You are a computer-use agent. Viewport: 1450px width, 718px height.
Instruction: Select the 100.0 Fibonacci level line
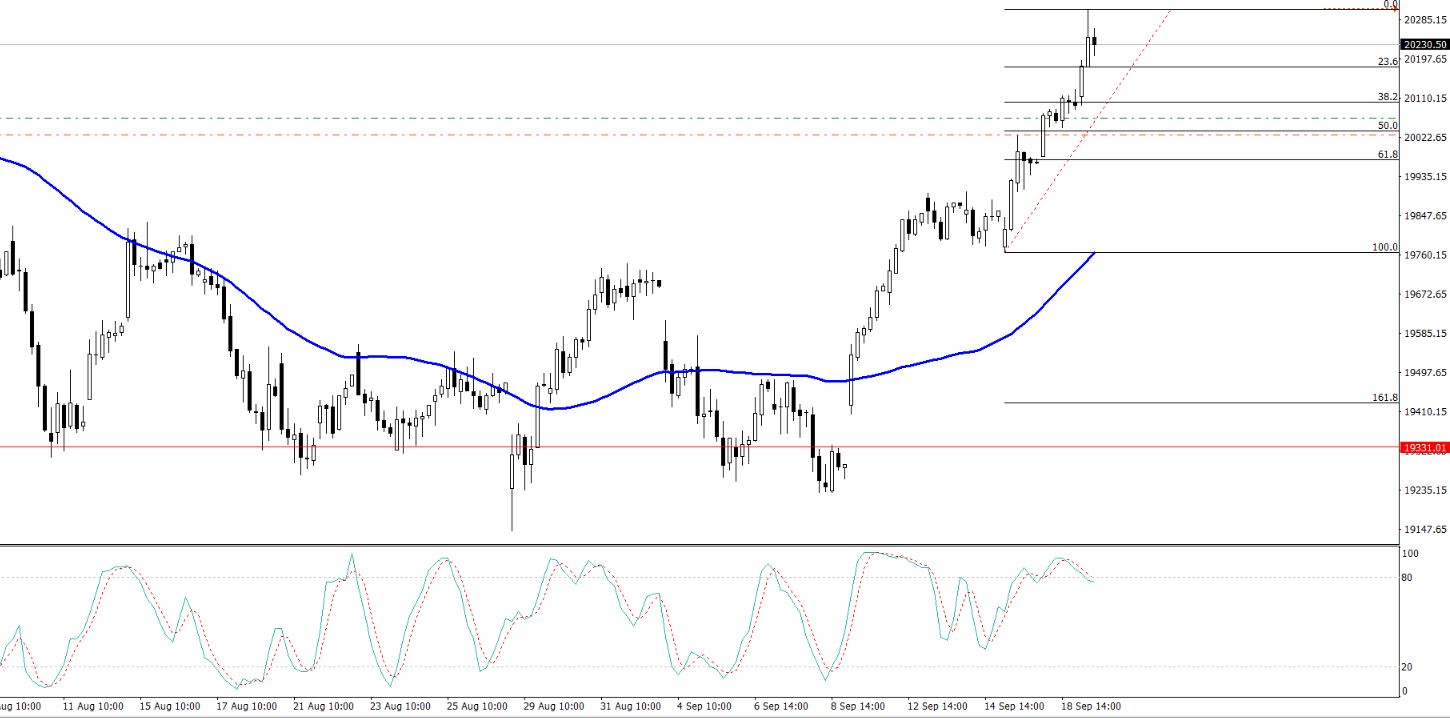[1200, 253]
